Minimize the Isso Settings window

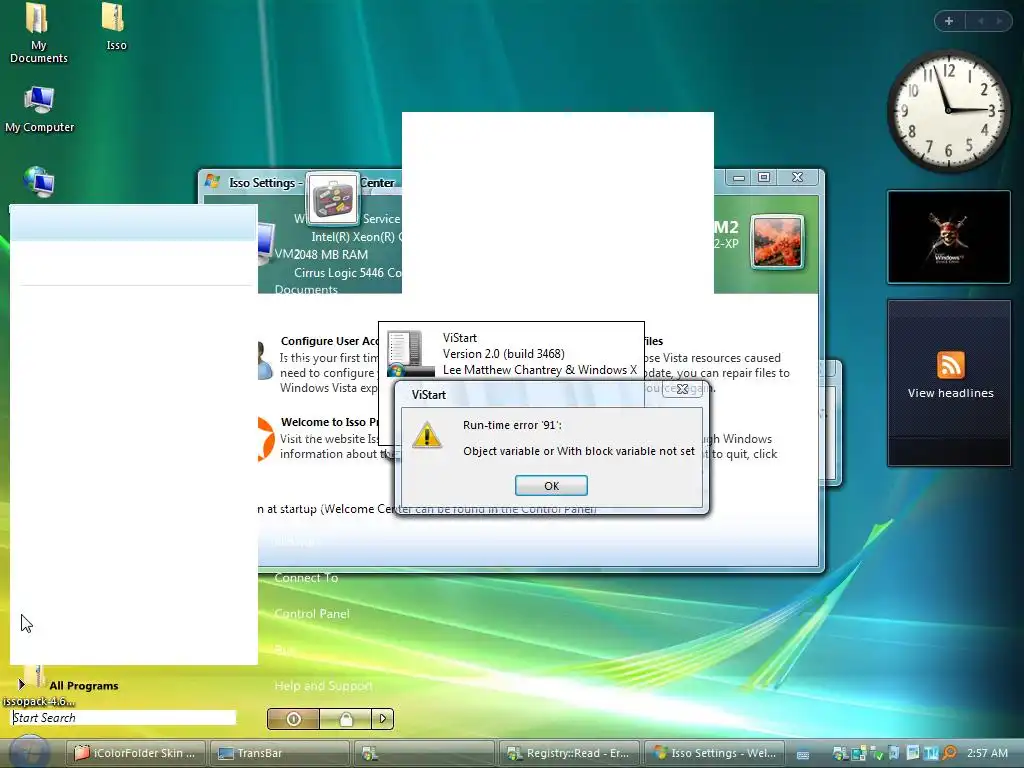pos(739,177)
